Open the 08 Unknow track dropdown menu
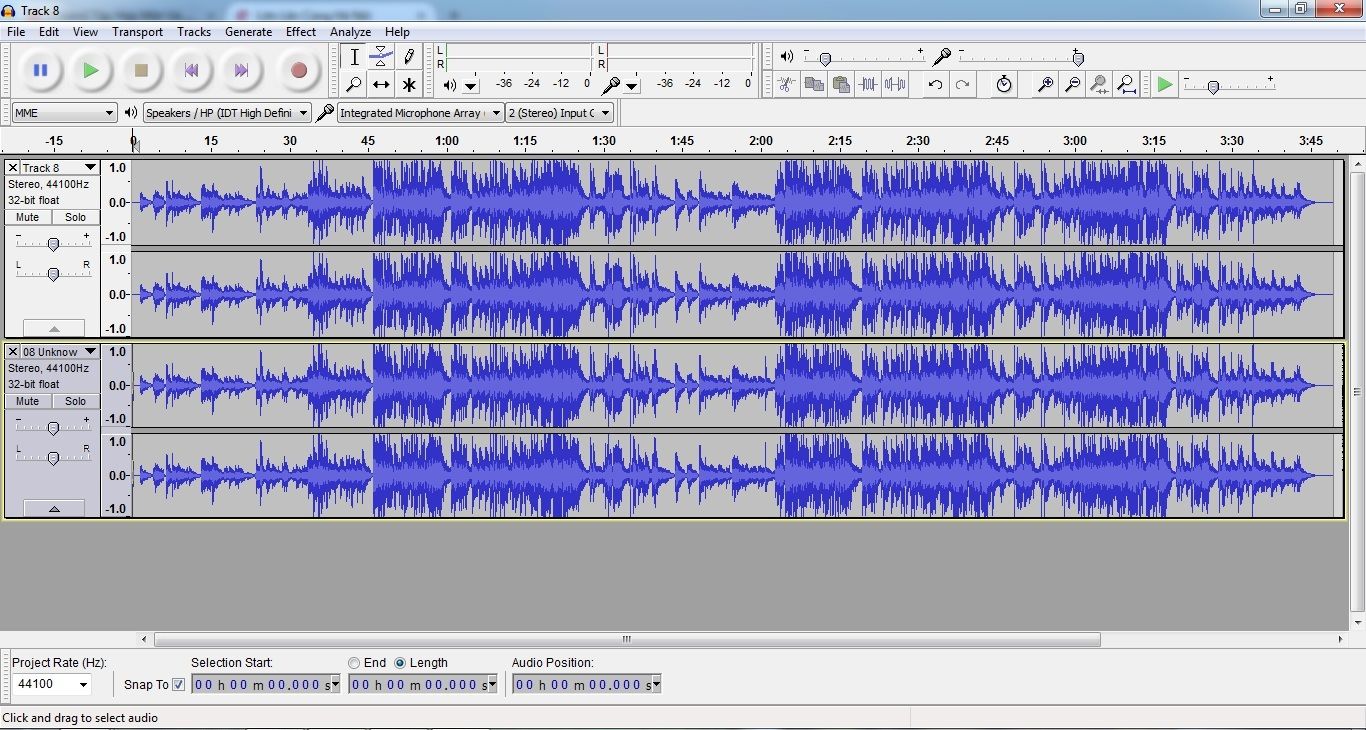The image size is (1366, 730). coord(60,352)
